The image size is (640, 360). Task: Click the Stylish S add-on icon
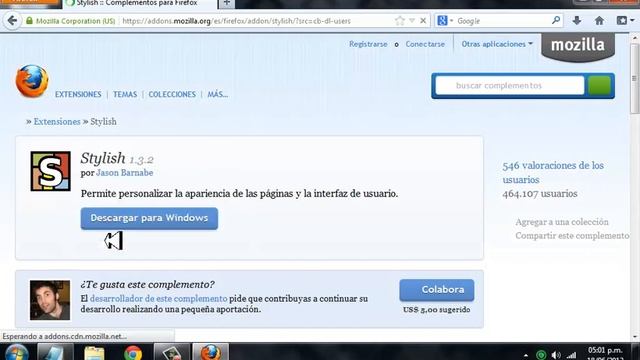(51, 171)
